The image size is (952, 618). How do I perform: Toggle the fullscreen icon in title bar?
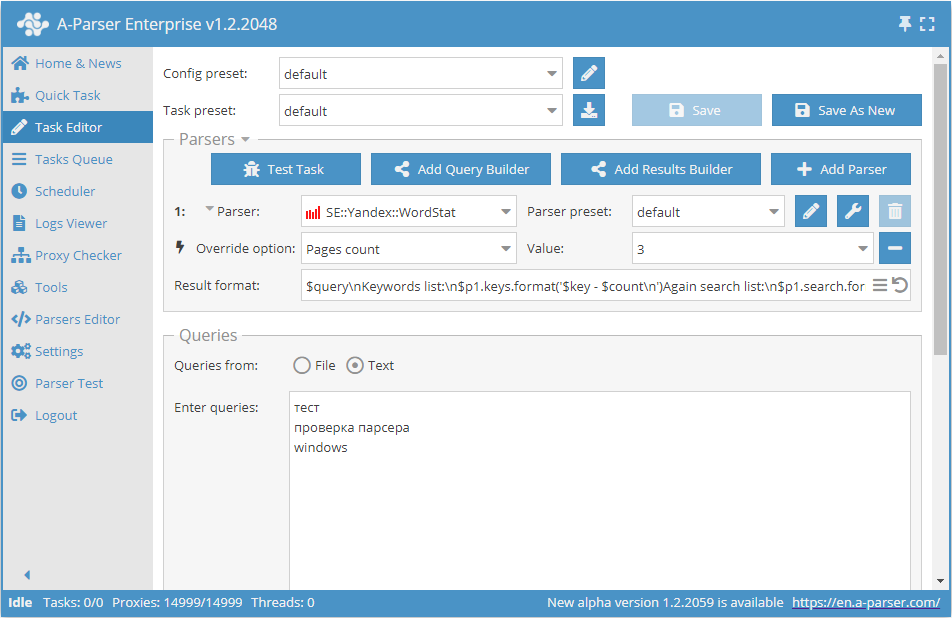(927, 24)
